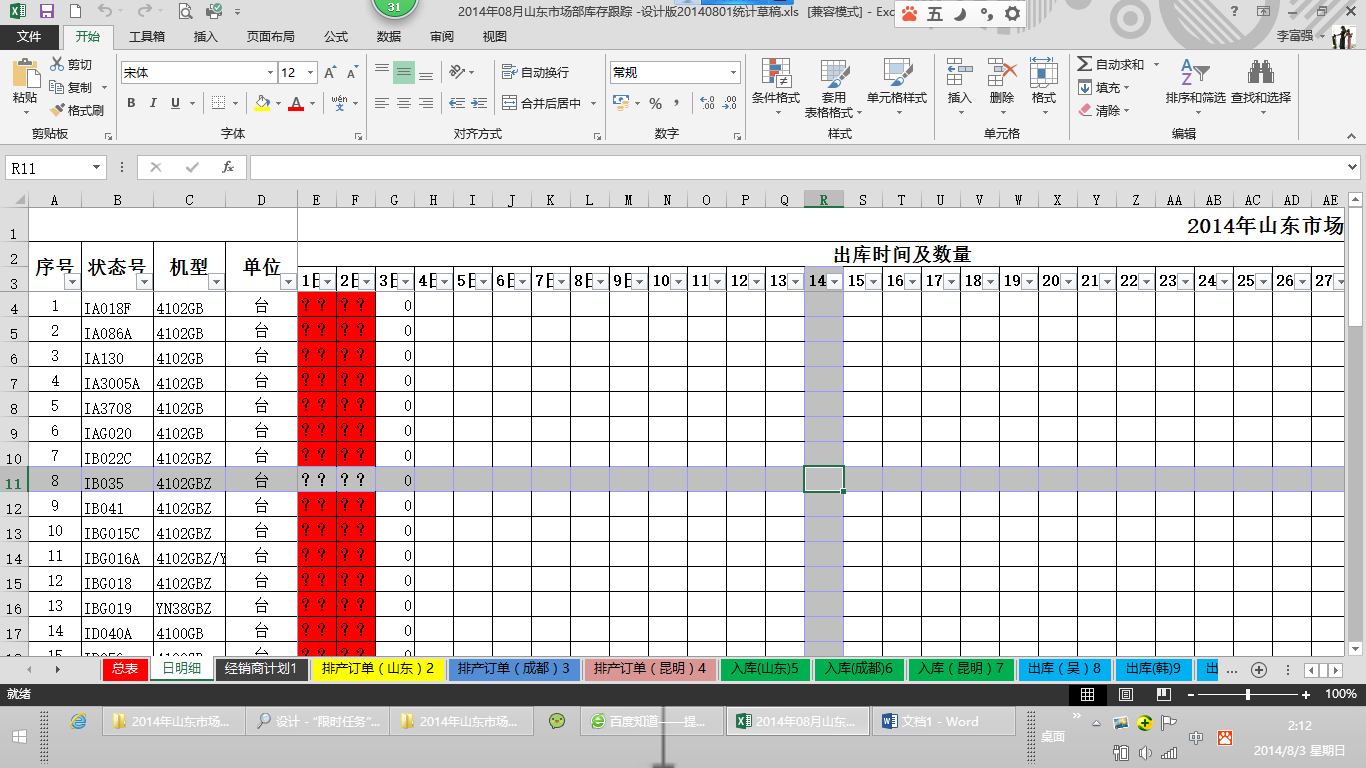Click the AutoSum (自动求和) button
1366x768 pixels.
(1111, 65)
